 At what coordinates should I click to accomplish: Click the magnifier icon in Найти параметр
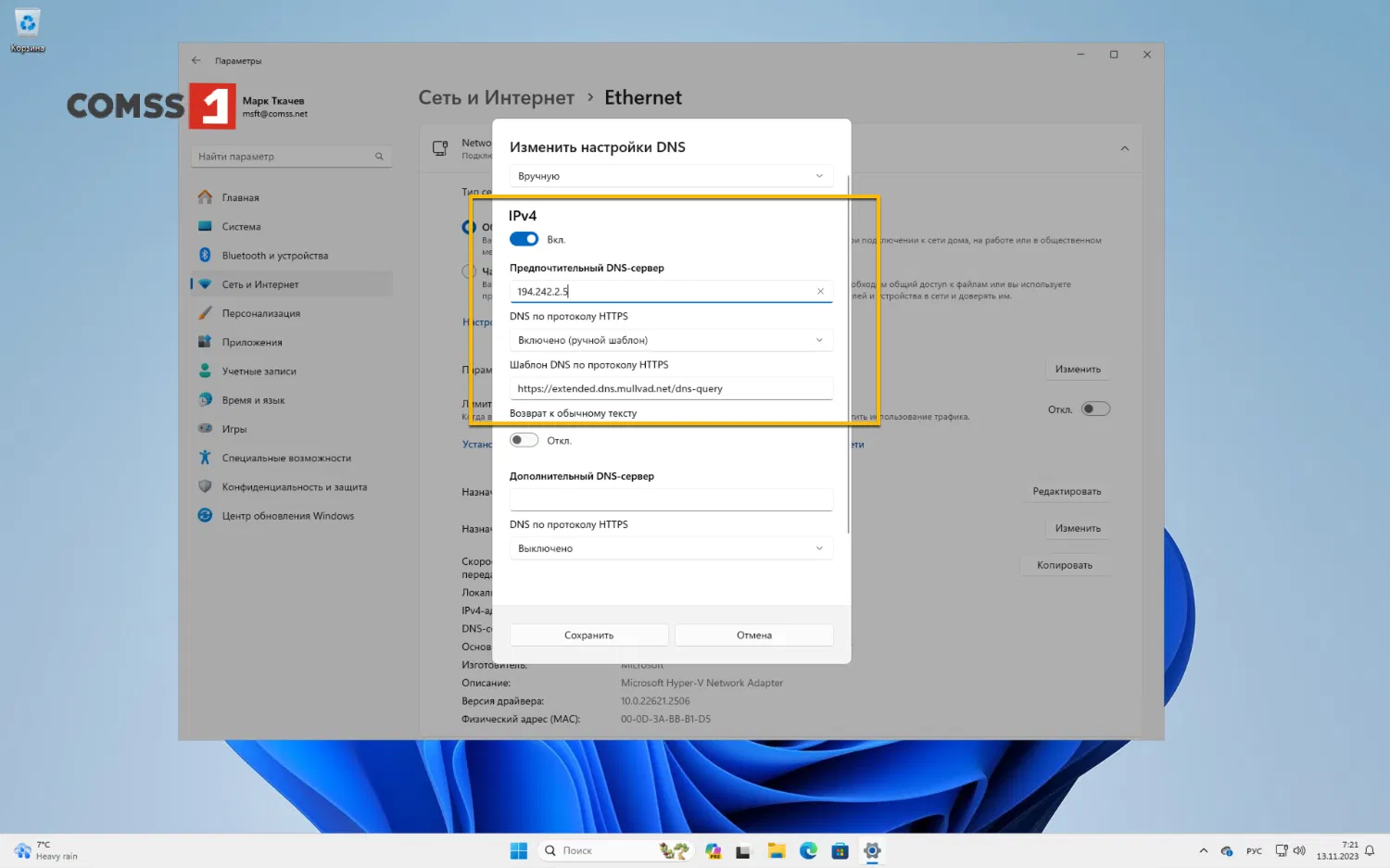(379, 157)
